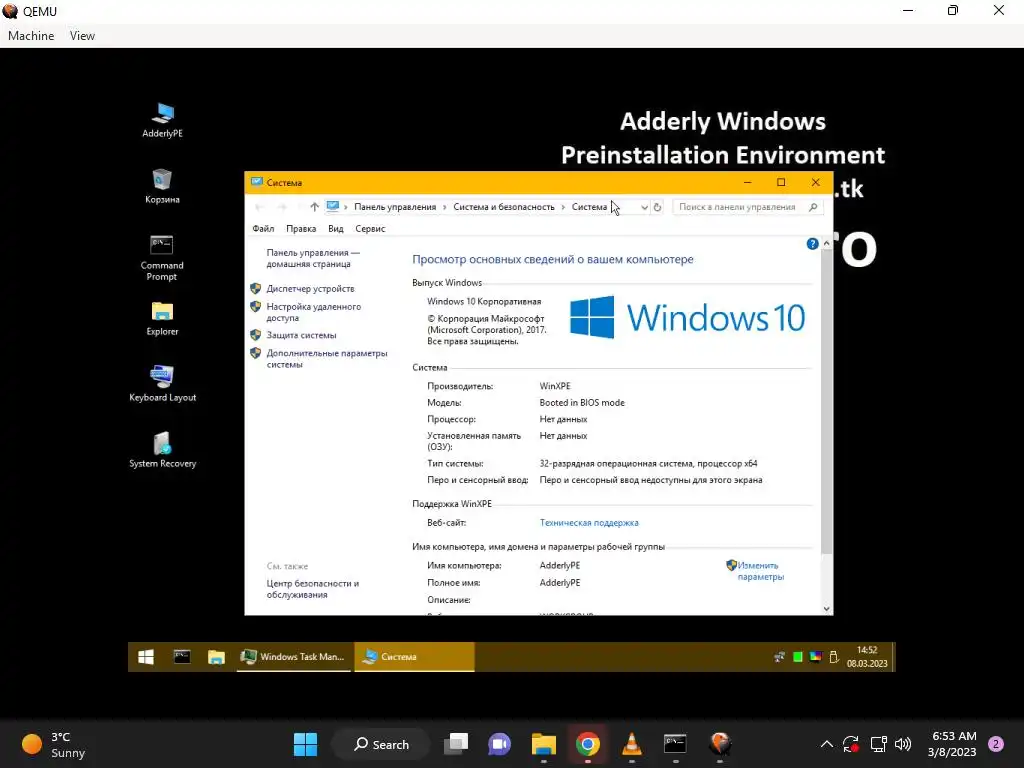Open the Корзина recycle bin icon
Image resolution: width=1024 pixels, height=768 pixels.
coord(162,186)
